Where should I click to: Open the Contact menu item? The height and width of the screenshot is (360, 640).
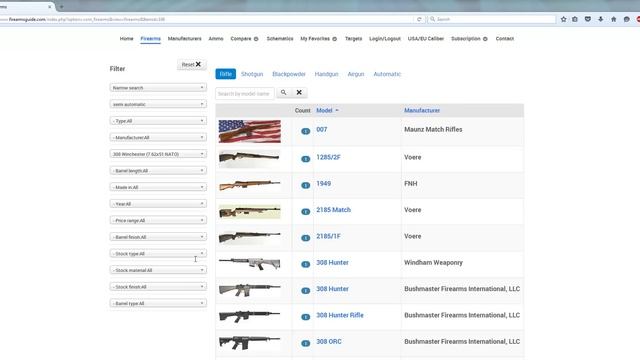(x=504, y=39)
